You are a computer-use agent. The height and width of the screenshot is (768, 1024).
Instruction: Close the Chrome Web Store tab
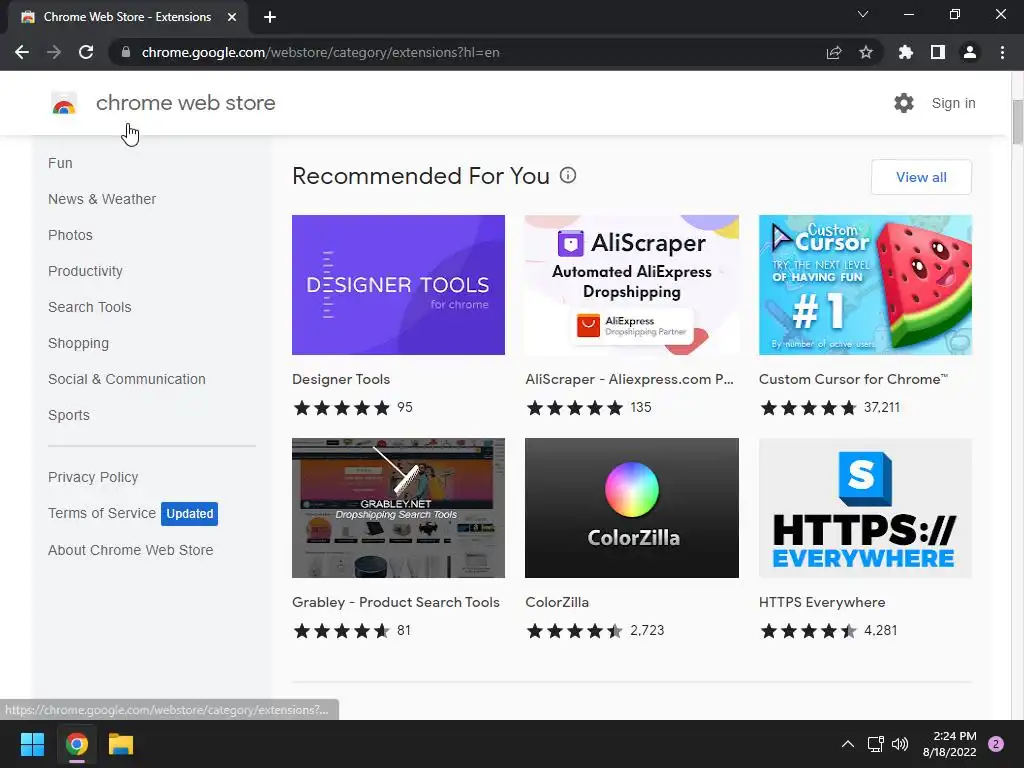232,17
